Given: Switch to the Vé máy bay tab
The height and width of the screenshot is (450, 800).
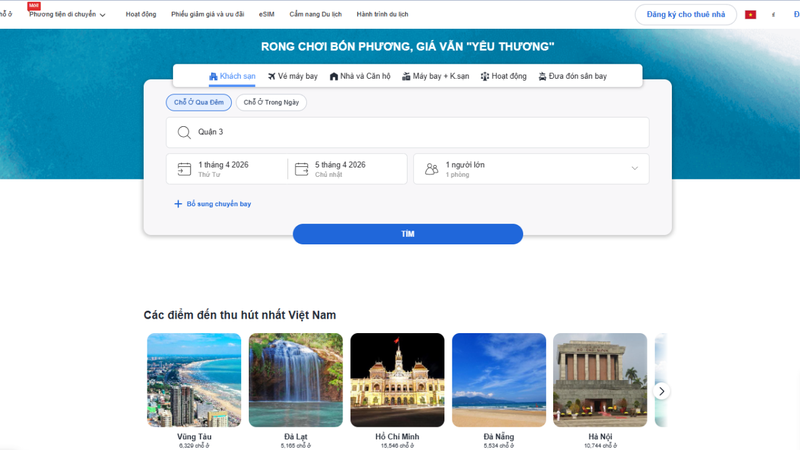Looking at the screenshot, I should coord(292,76).
